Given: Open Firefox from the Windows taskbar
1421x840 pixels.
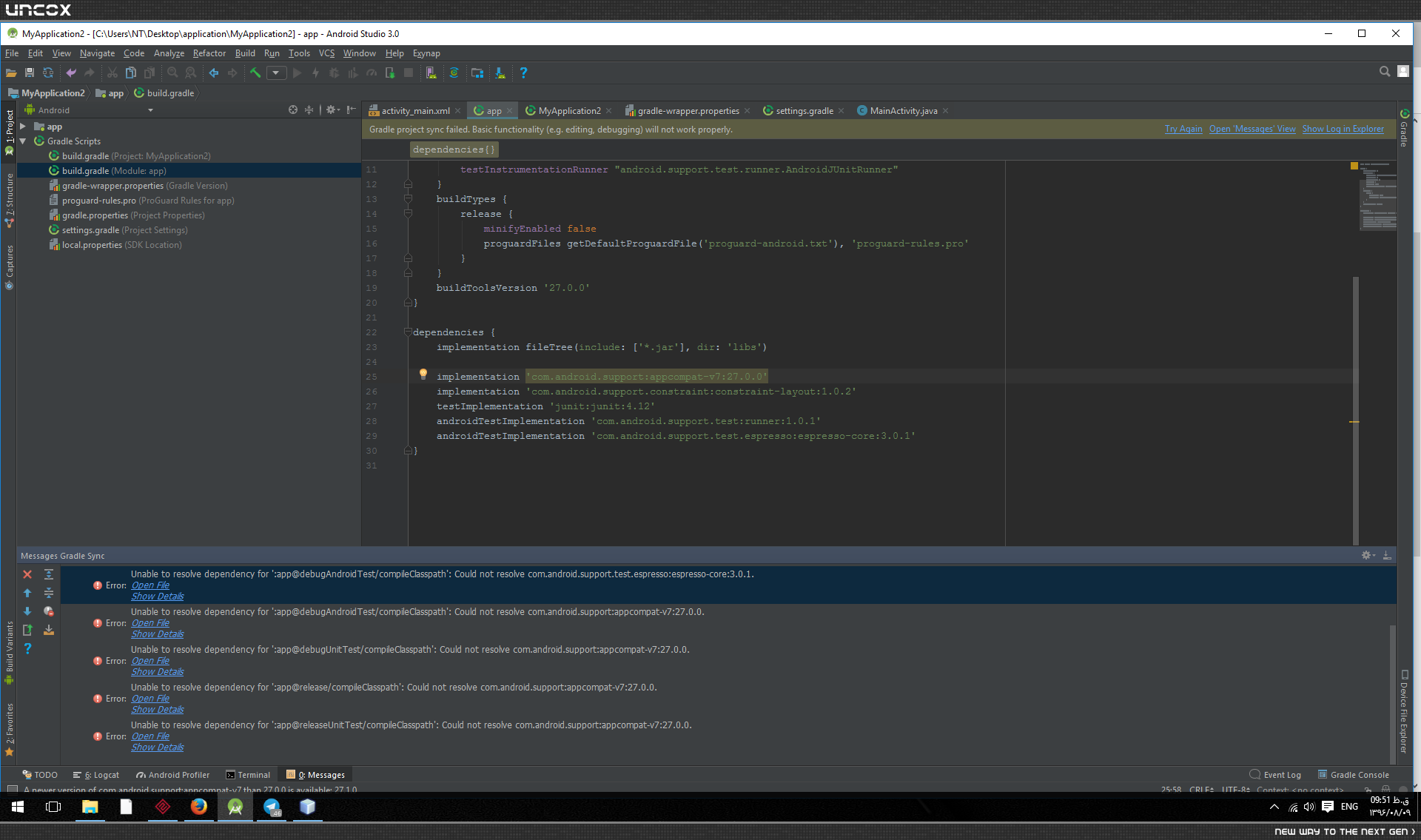Looking at the screenshot, I should [199, 807].
